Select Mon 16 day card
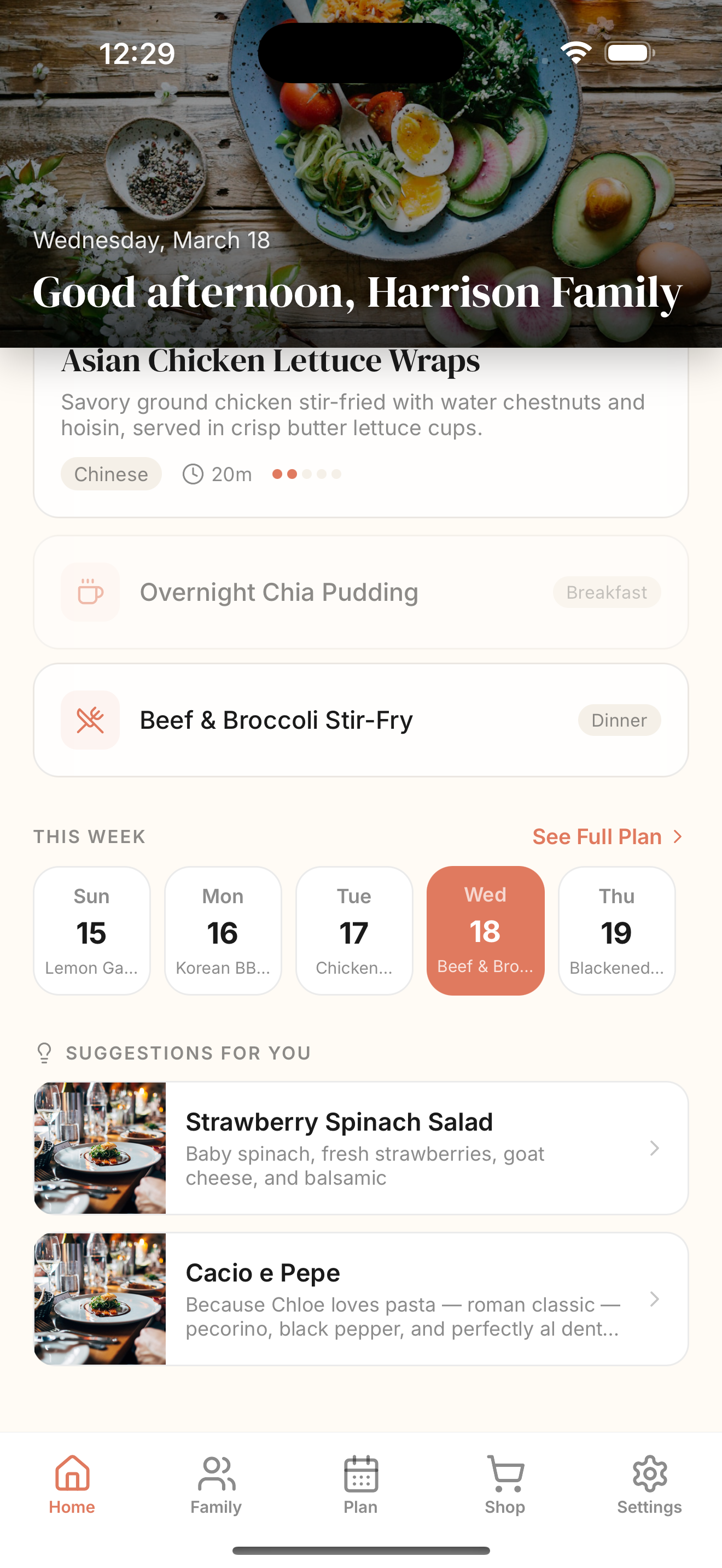 point(223,931)
